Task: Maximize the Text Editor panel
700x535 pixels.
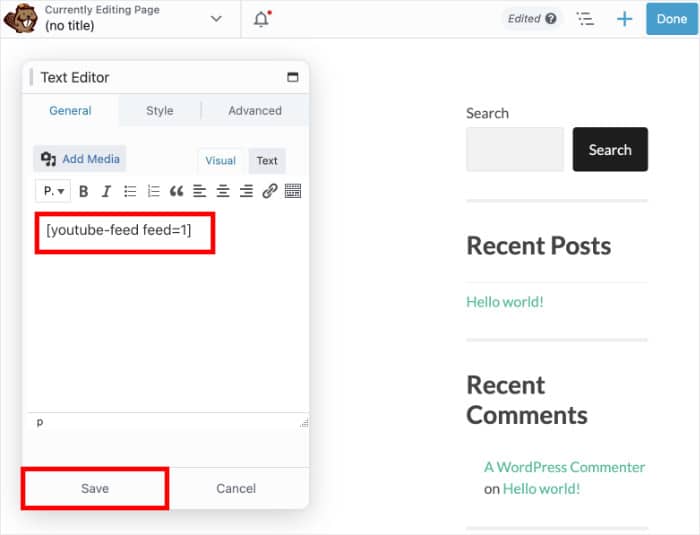Action: [292, 77]
